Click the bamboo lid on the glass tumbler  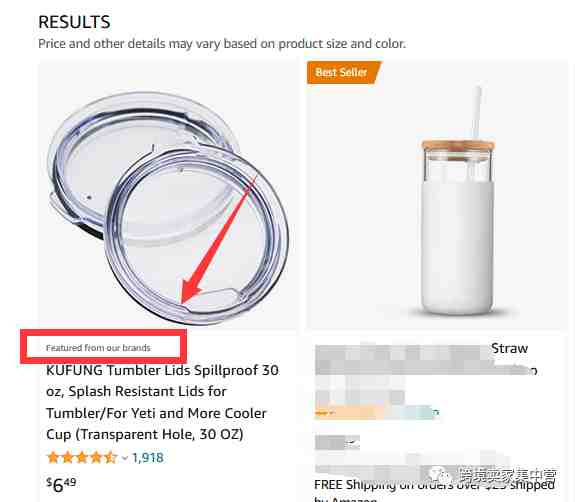click(458, 145)
